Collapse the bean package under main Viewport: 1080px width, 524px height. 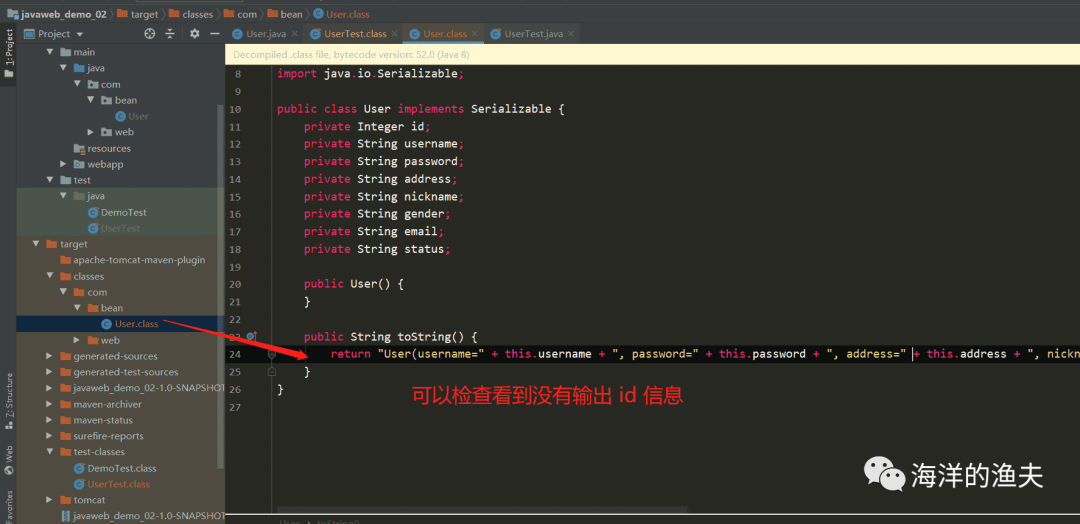pyautogui.click(x=91, y=101)
